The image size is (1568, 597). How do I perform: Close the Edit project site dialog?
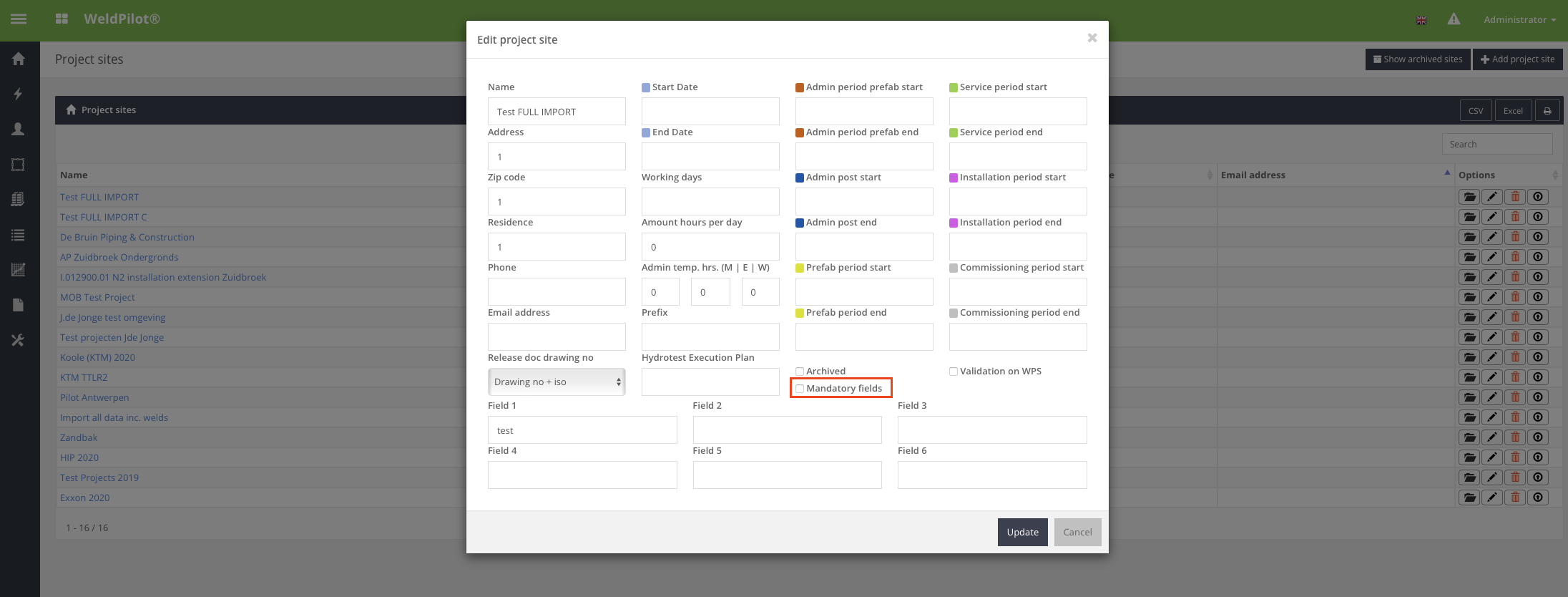click(1092, 38)
